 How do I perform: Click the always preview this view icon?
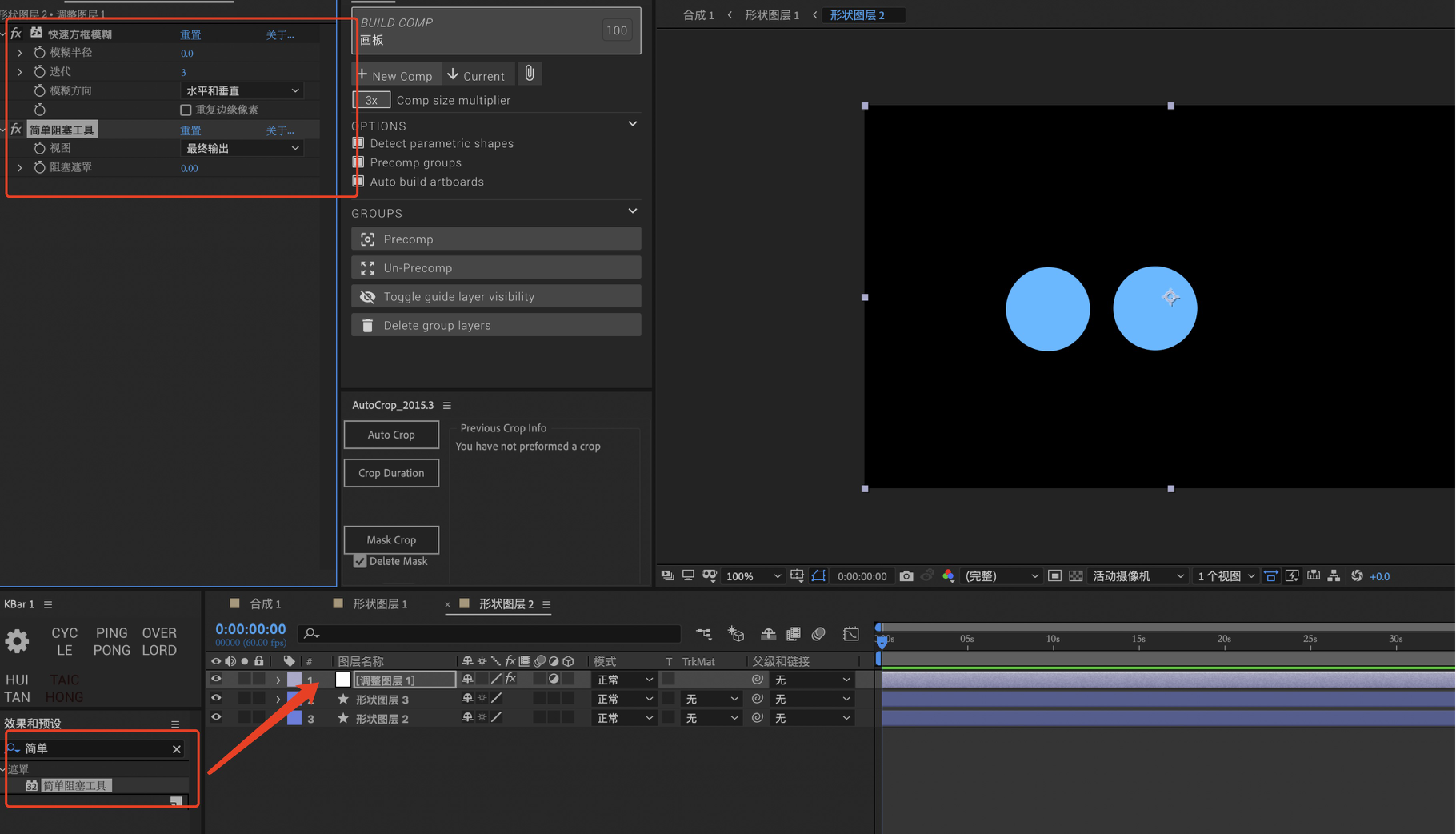click(x=667, y=576)
